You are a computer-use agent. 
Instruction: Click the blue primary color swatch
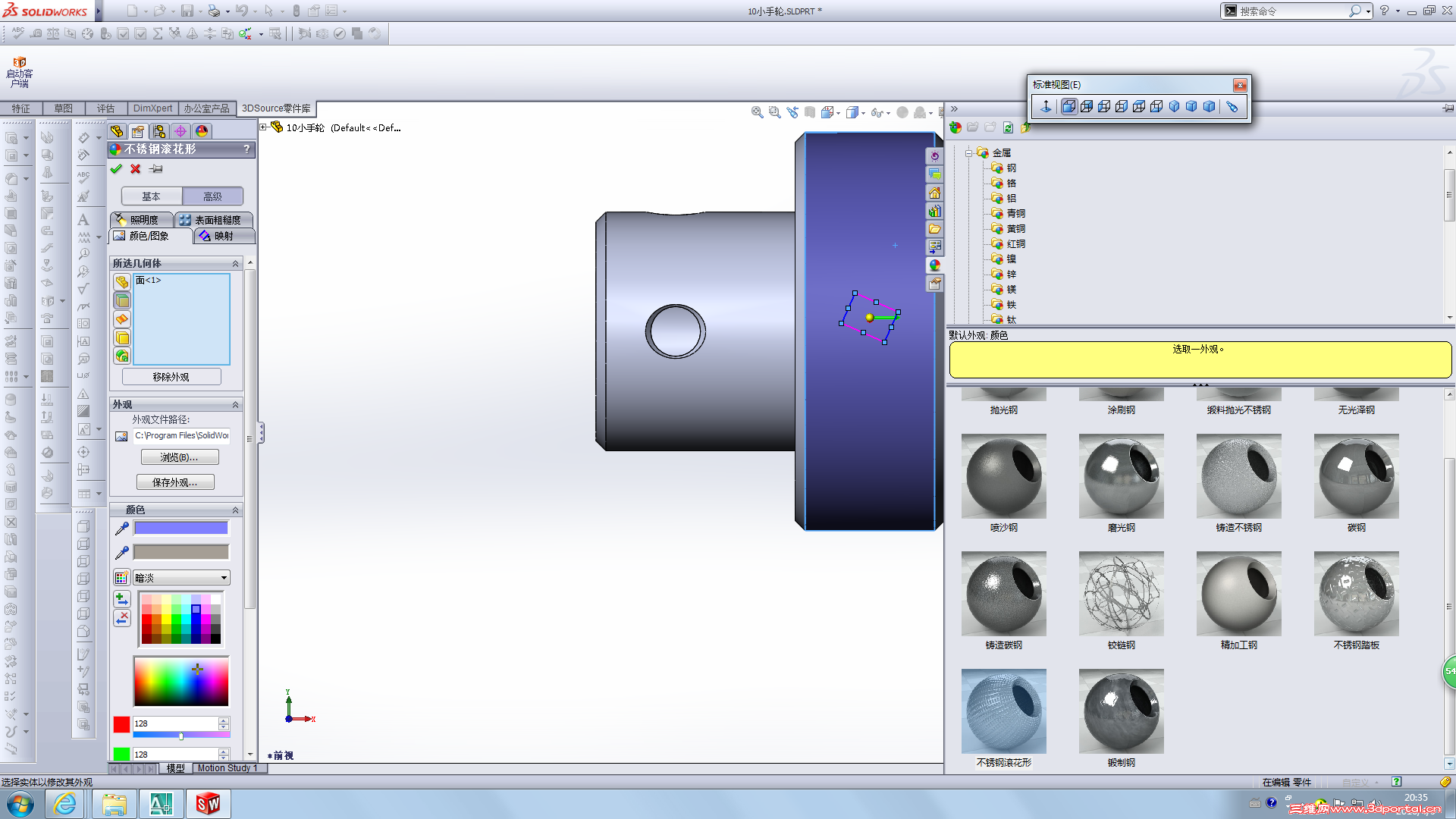pos(180,529)
